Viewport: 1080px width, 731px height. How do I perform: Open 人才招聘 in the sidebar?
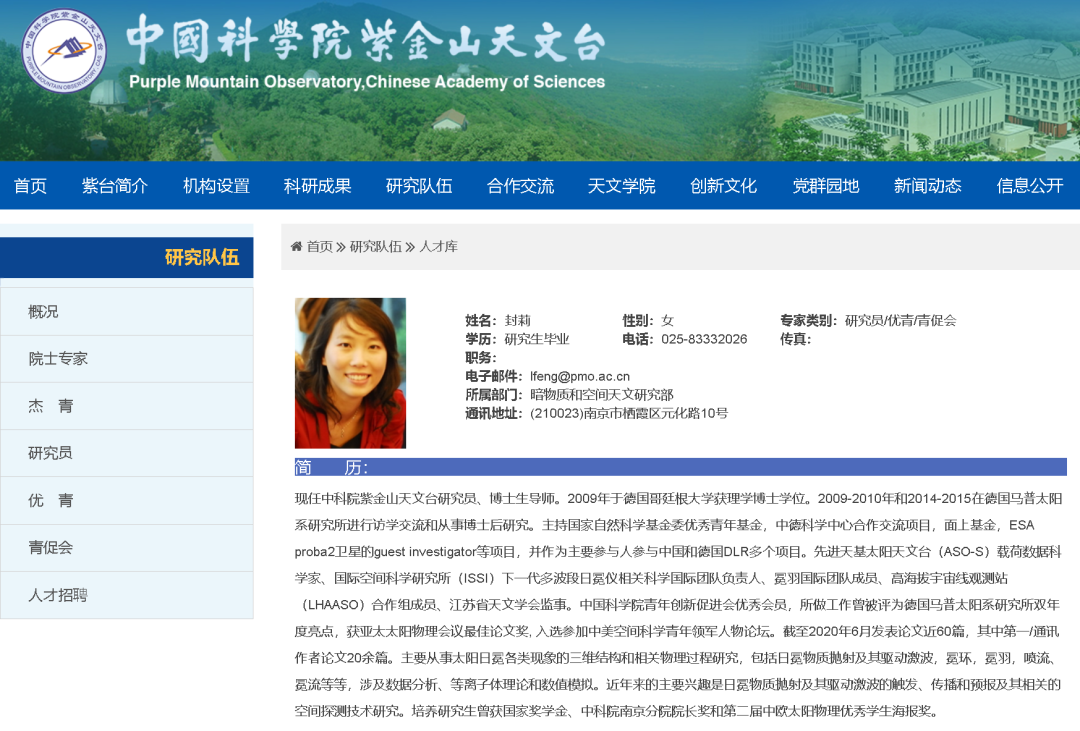point(58,595)
